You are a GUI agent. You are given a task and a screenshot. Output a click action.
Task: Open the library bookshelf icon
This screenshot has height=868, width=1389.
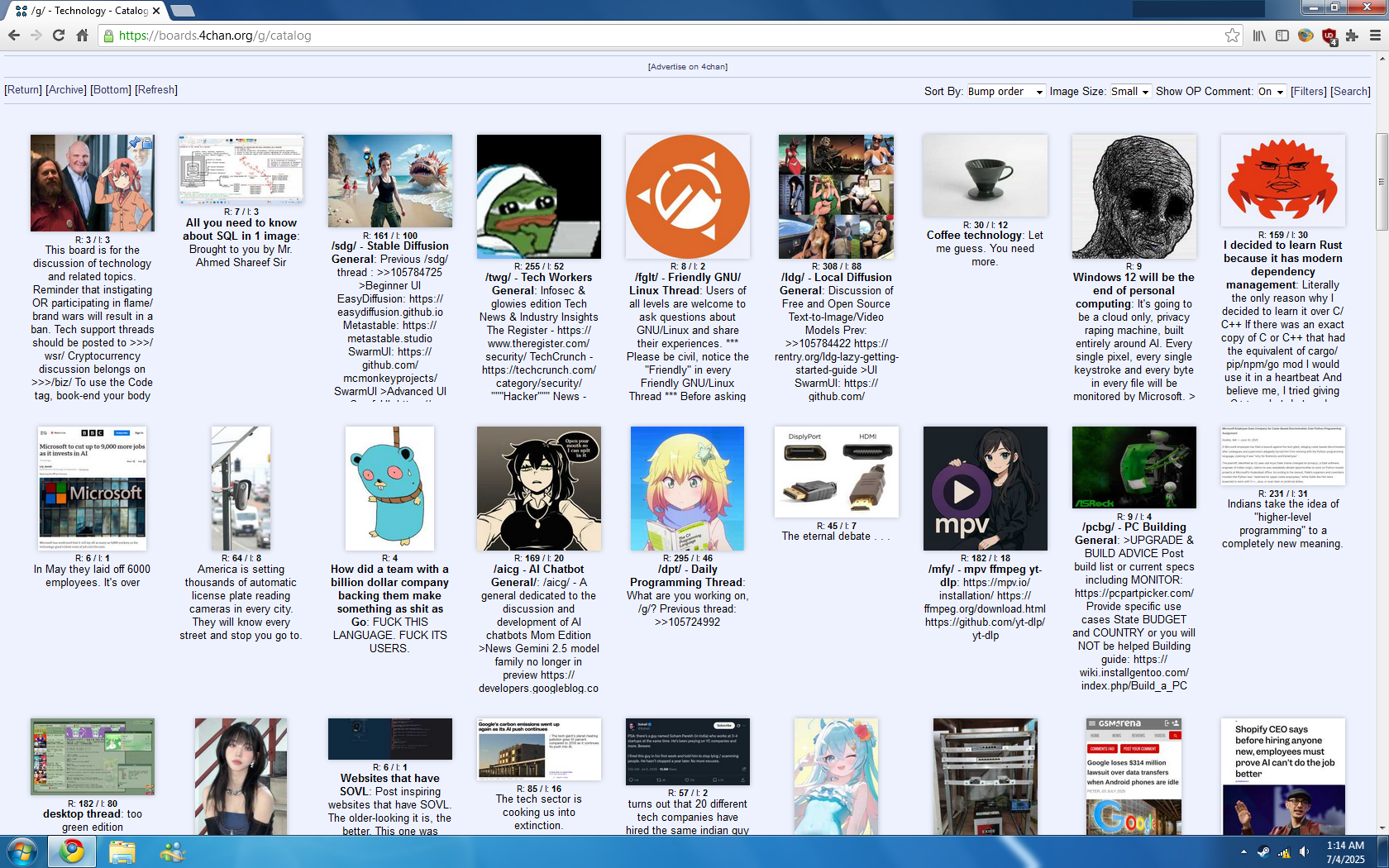1259,36
